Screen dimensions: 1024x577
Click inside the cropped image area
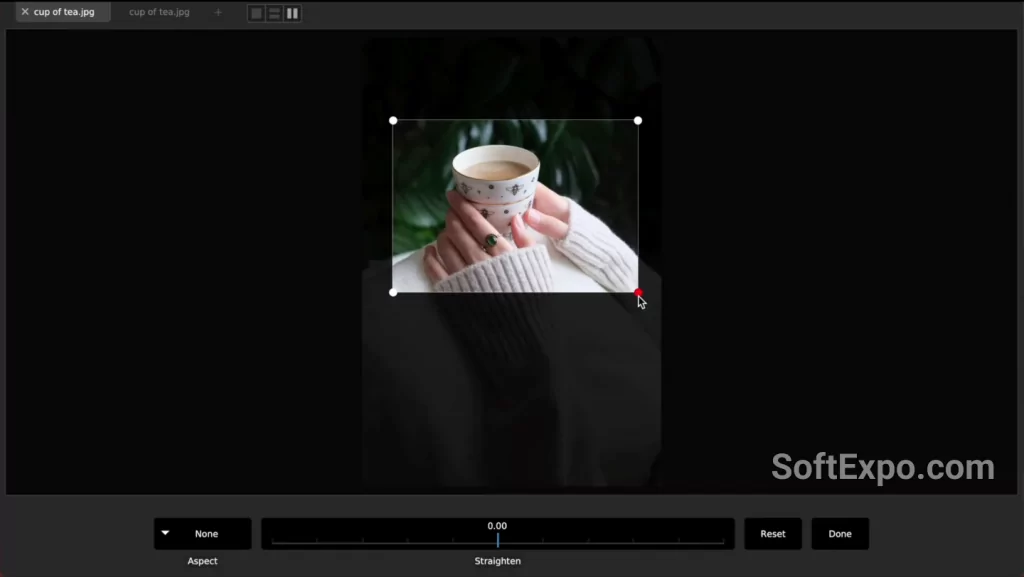pyautogui.click(x=515, y=205)
